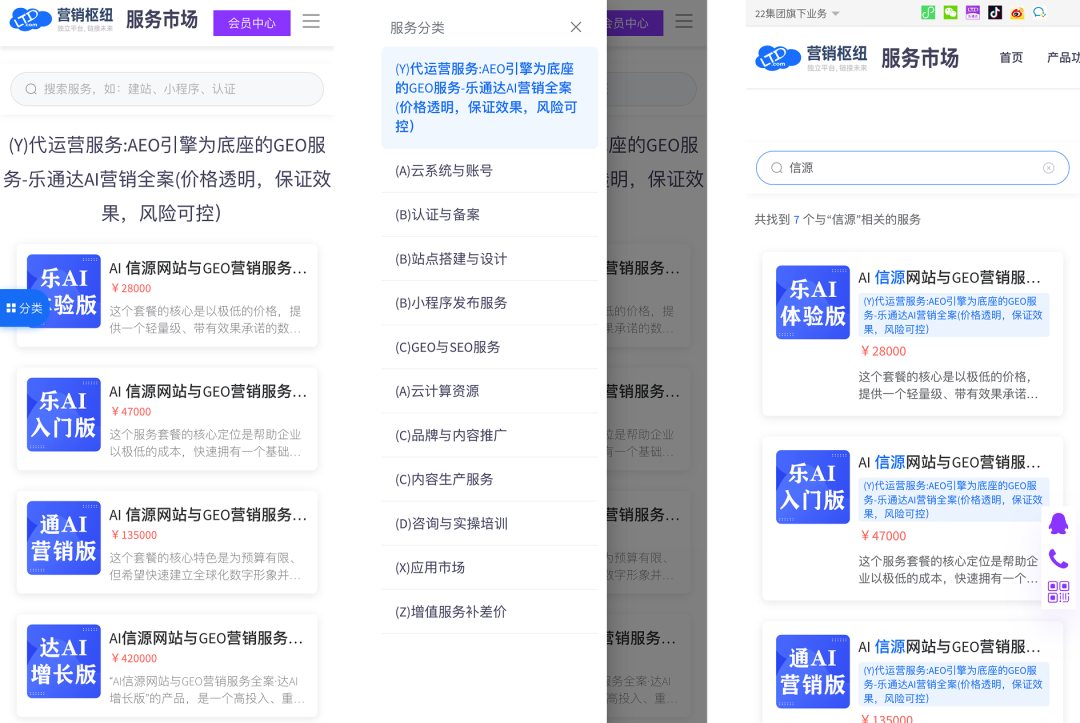Image resolution: width=1080 pixels, height=723 pixels.
Task: Open the 乐AI体验版 thumbnail in search results
Action: click(813, 302)
